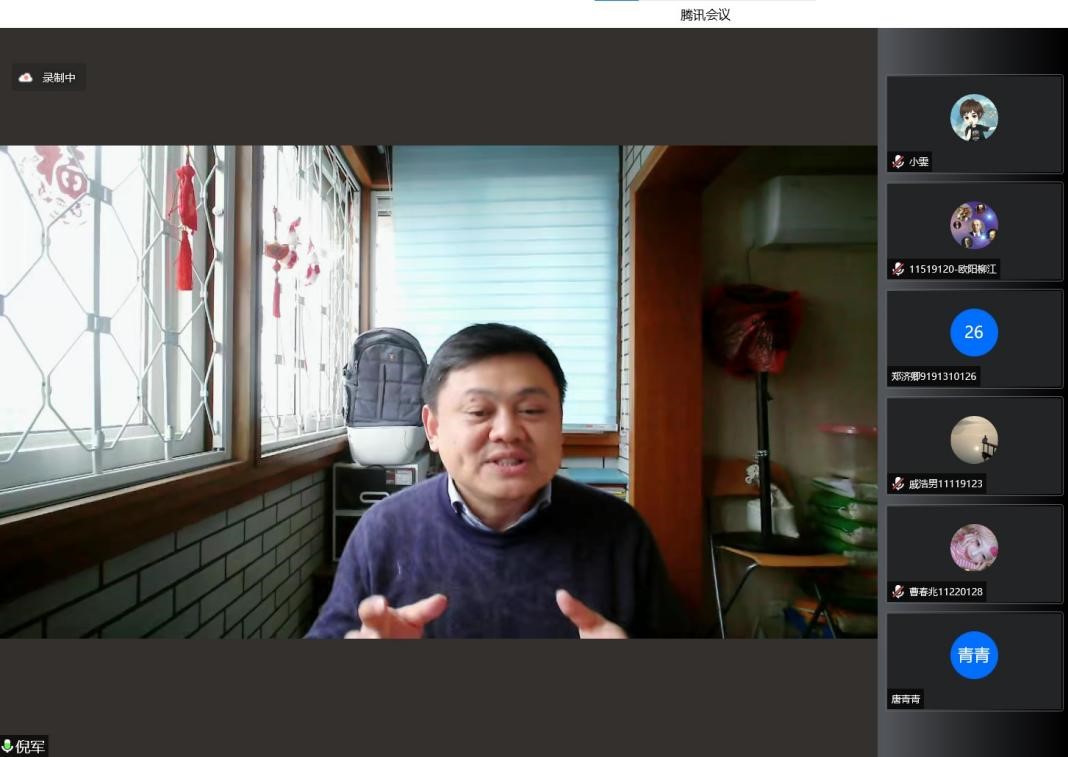Image resolution: width=1068 pixels, height=757 pixels.
Task: Click the 腾讯会议 window title
Action: pyautogui.click(x=705, y=15)
